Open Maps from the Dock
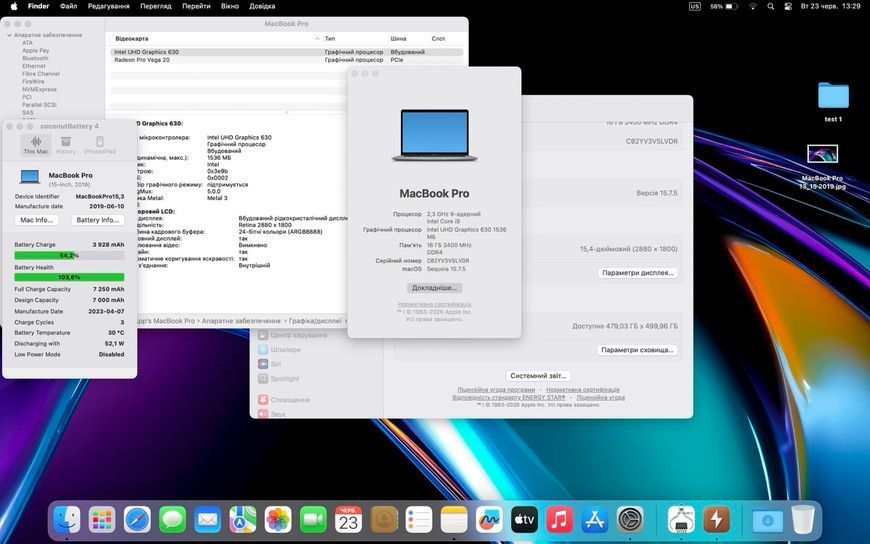 (x=242, y=520)
